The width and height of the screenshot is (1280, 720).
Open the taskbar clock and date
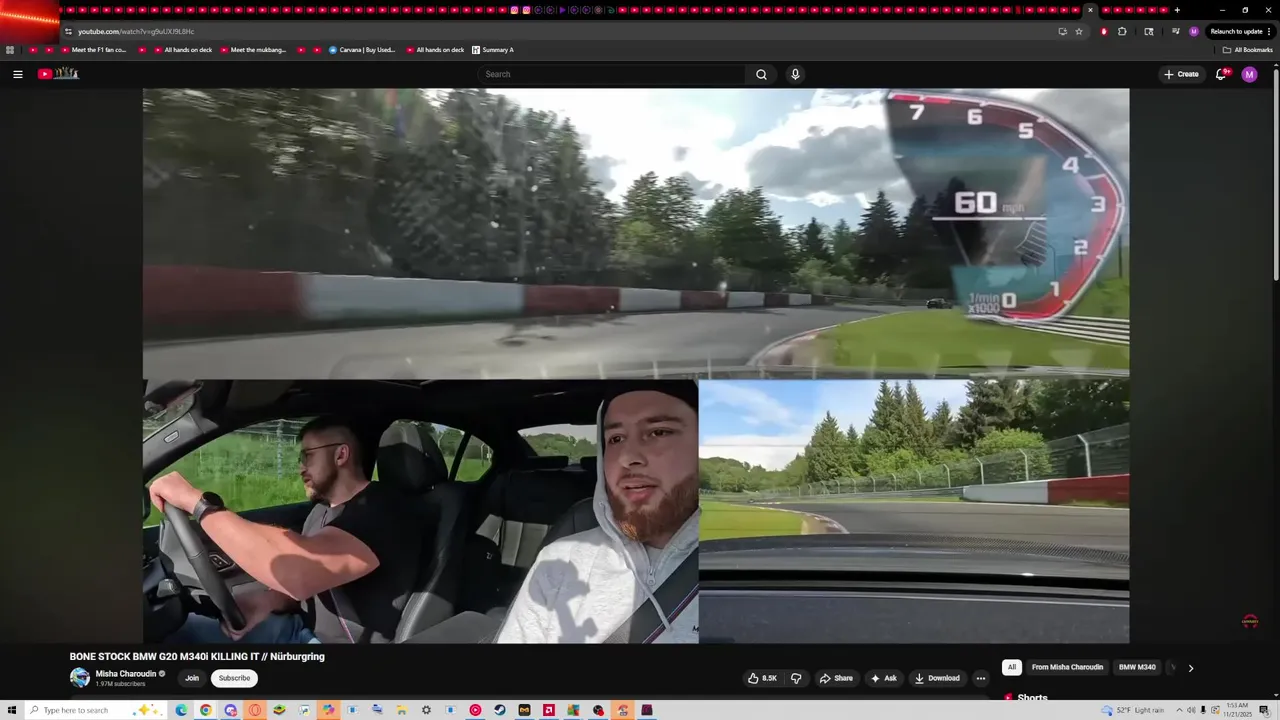pos(1237,710)
